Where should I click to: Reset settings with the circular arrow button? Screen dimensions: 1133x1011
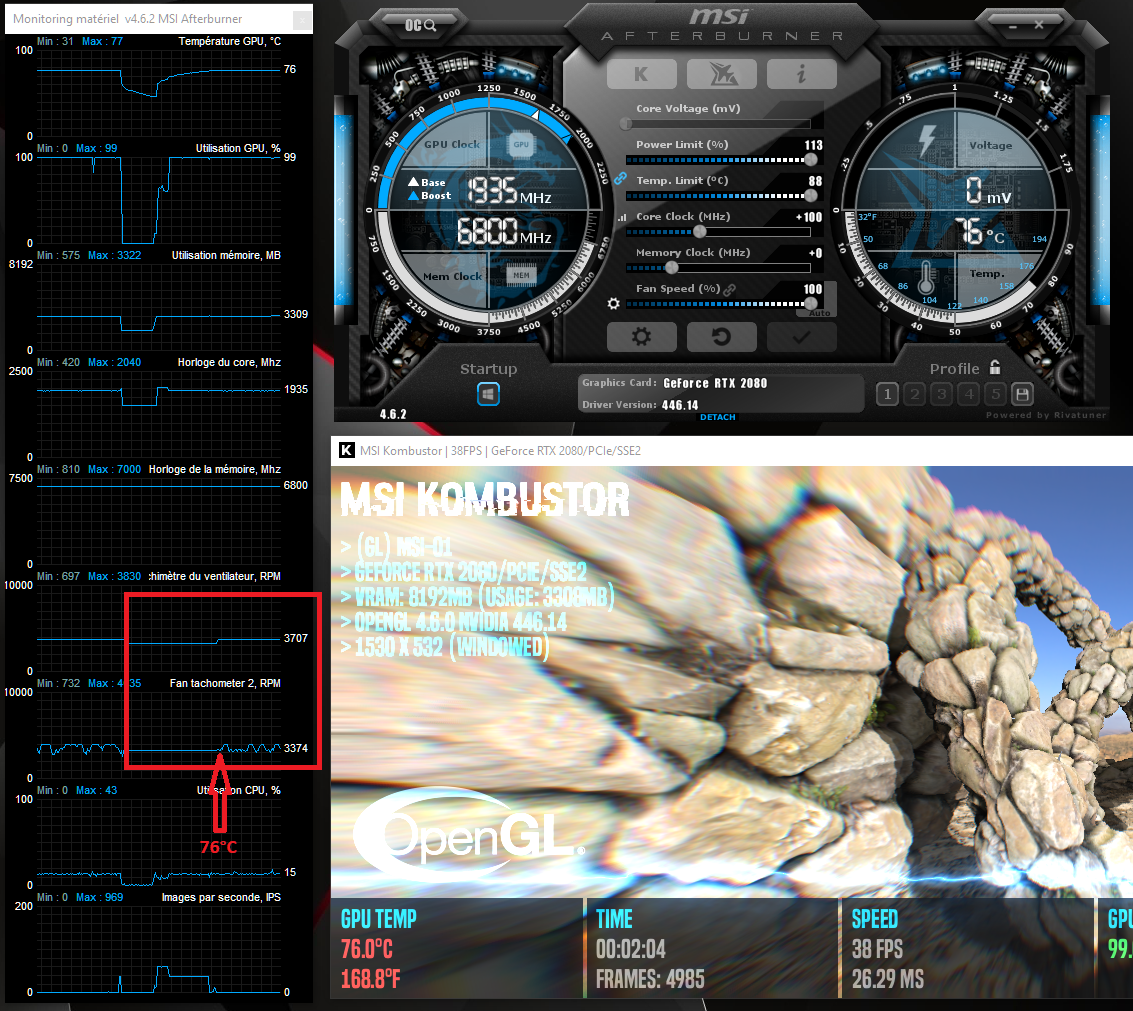pos(722,337)
